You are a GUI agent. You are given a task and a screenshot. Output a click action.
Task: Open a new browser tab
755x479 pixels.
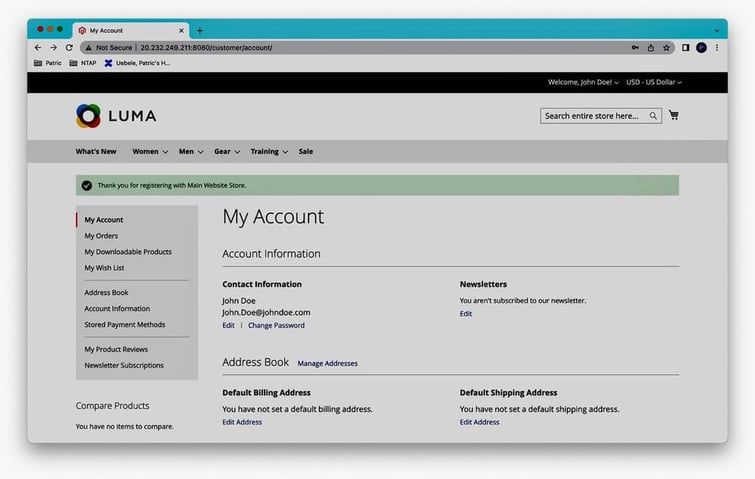click(200, 30)
